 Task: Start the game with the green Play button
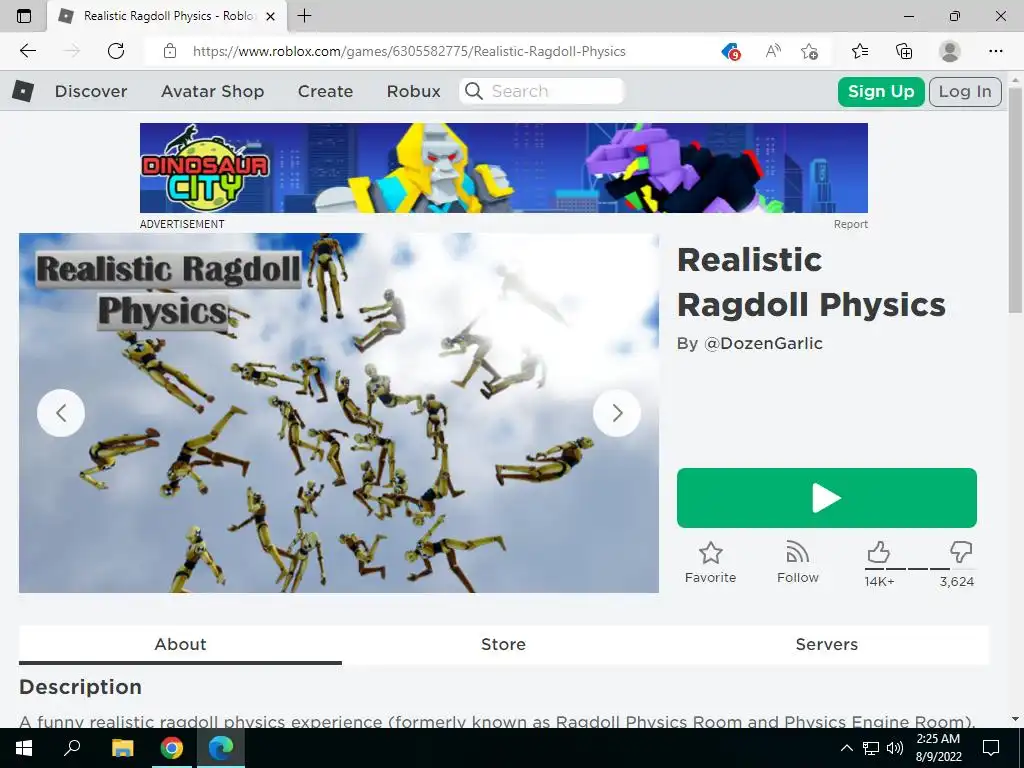827,498
